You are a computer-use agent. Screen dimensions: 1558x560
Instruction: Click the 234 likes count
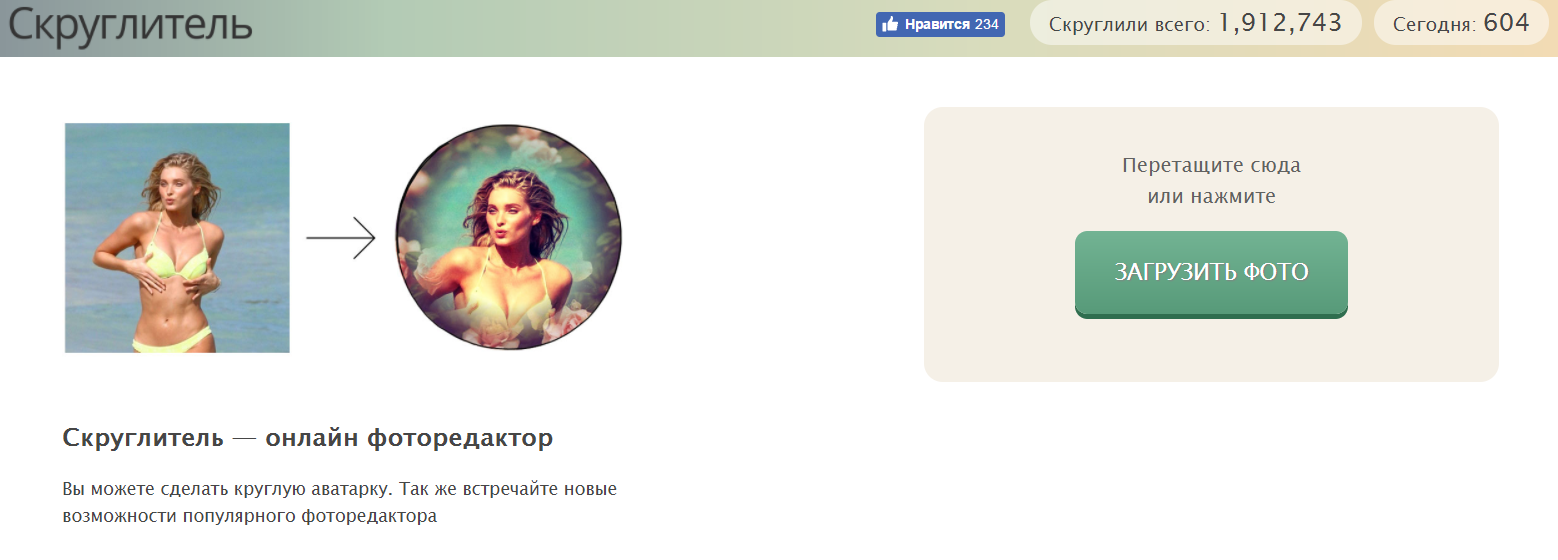[987, 25]
